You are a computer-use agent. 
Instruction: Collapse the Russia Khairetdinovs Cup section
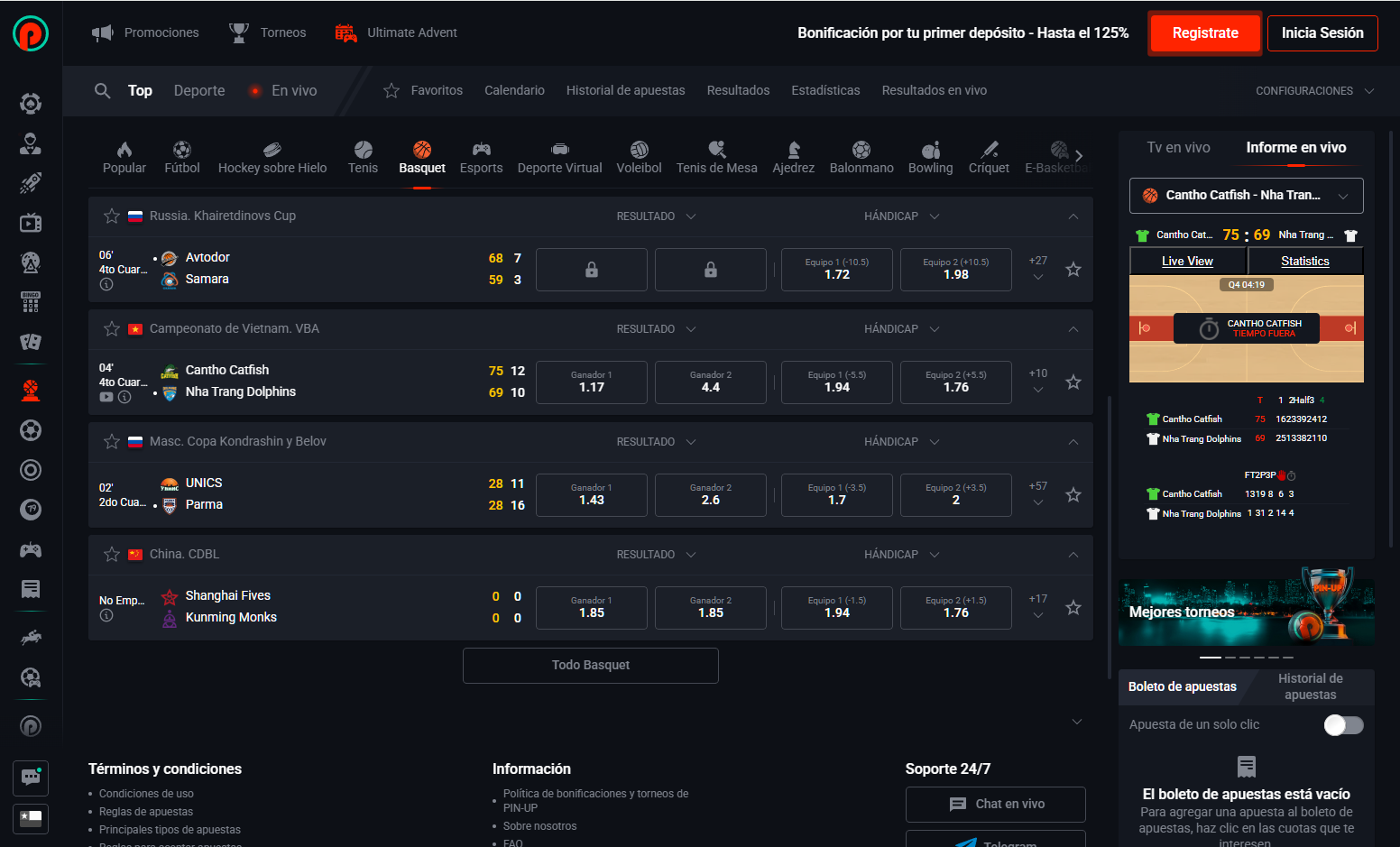(x=1073, y=216)
